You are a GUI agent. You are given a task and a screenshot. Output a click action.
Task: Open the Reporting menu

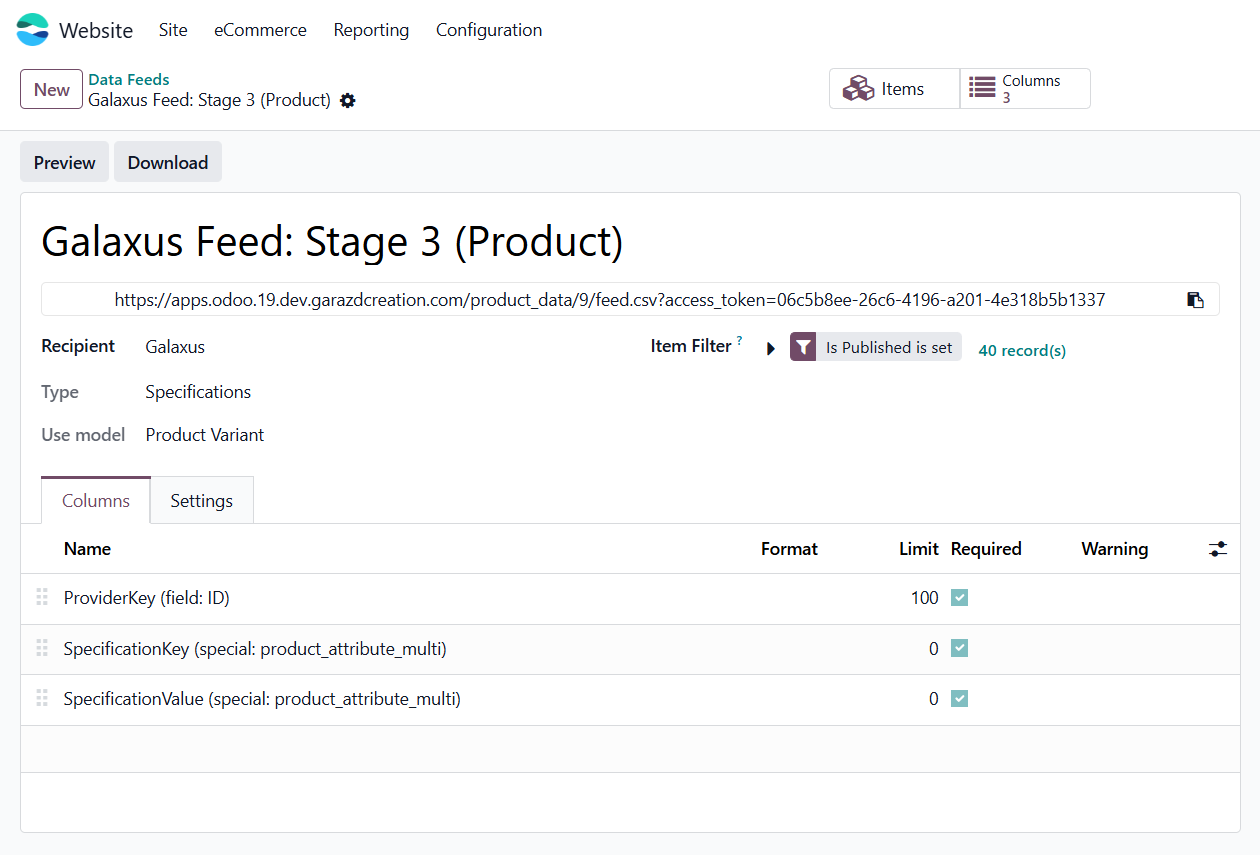pos(371,30)
